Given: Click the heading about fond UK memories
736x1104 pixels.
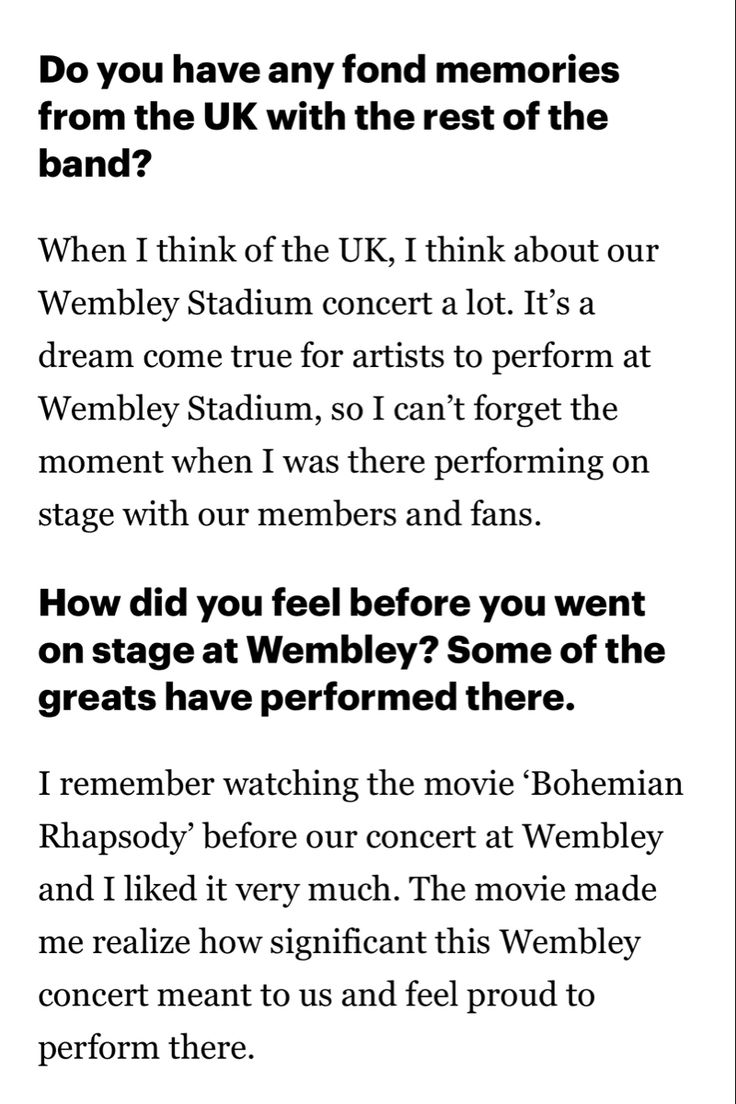Looking at the screenshot, I should click(x=329, y=116).
